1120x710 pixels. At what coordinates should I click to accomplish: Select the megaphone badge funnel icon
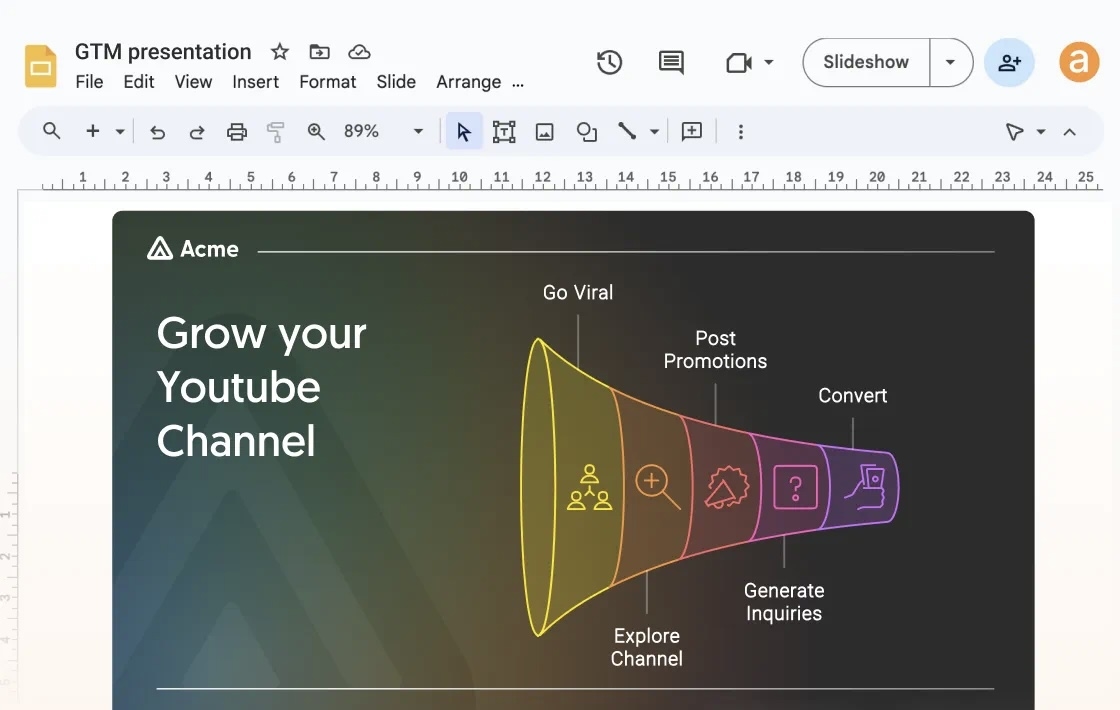727,486
